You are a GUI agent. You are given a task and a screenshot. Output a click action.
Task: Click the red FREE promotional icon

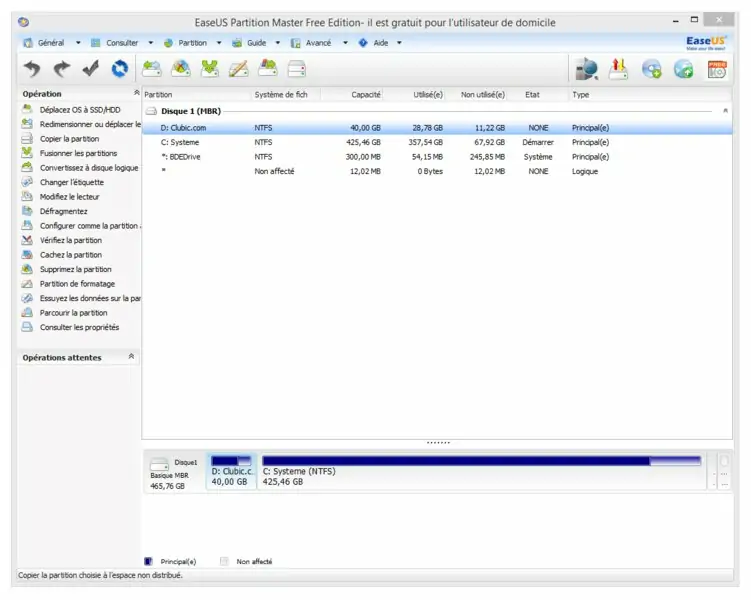(717, 69)
